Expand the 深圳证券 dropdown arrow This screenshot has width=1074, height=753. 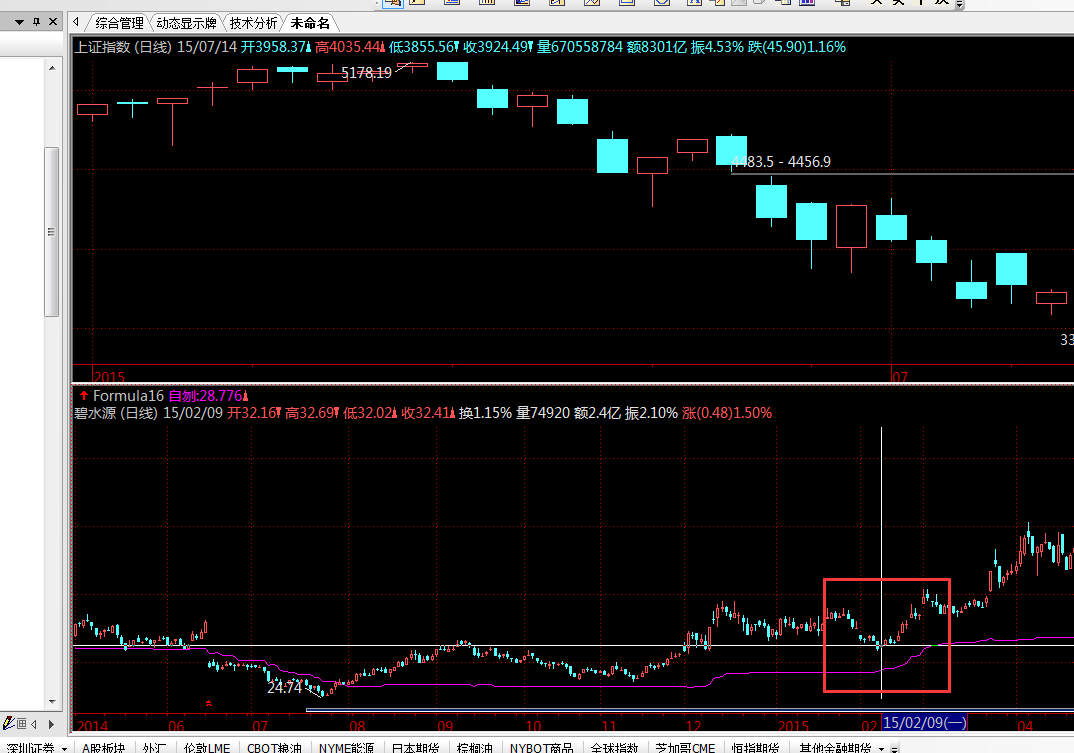pyautogui.click(x=64, y=748)
